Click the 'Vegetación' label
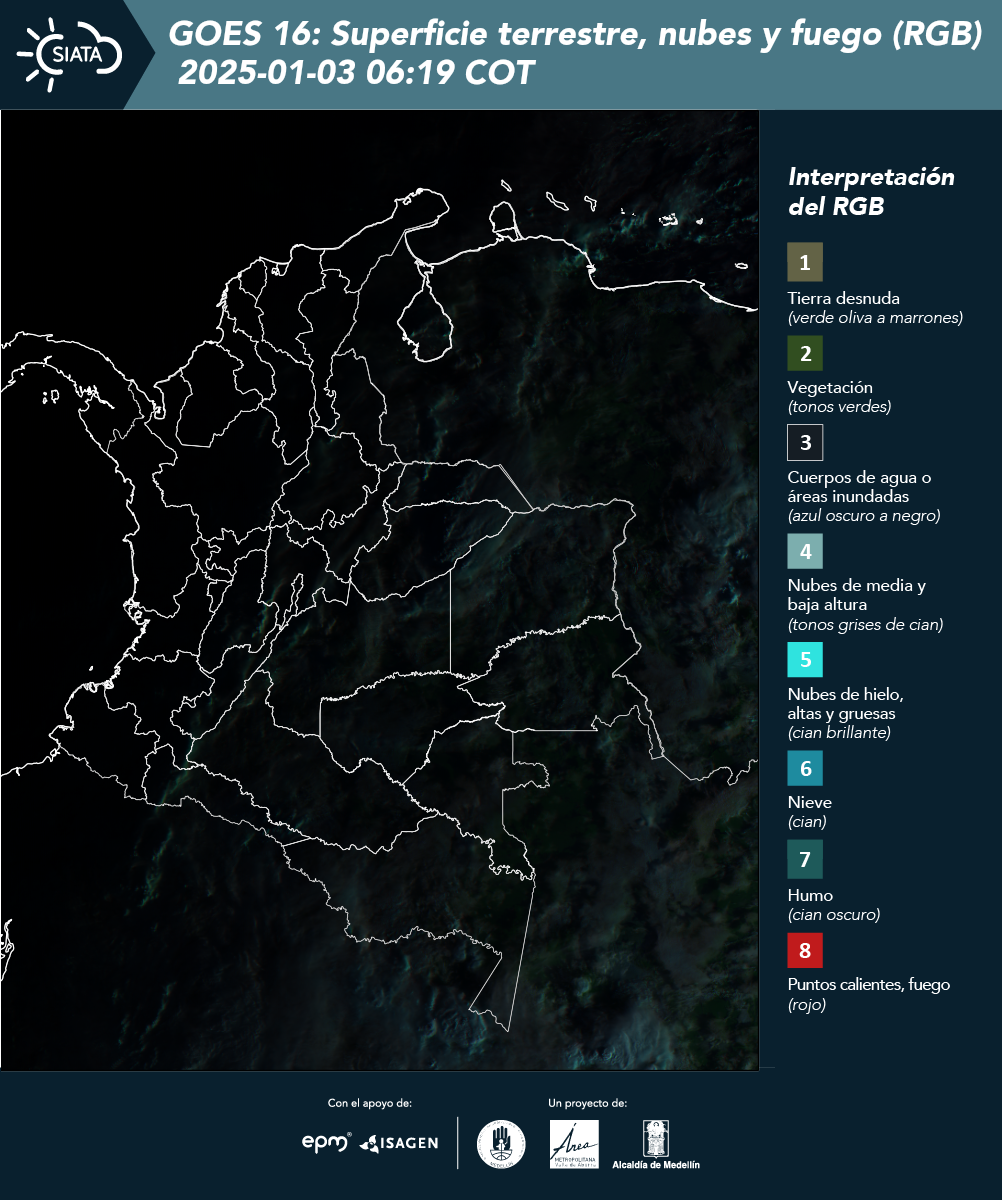The height and width of the screenshot is (1200, 1002). 830,387
